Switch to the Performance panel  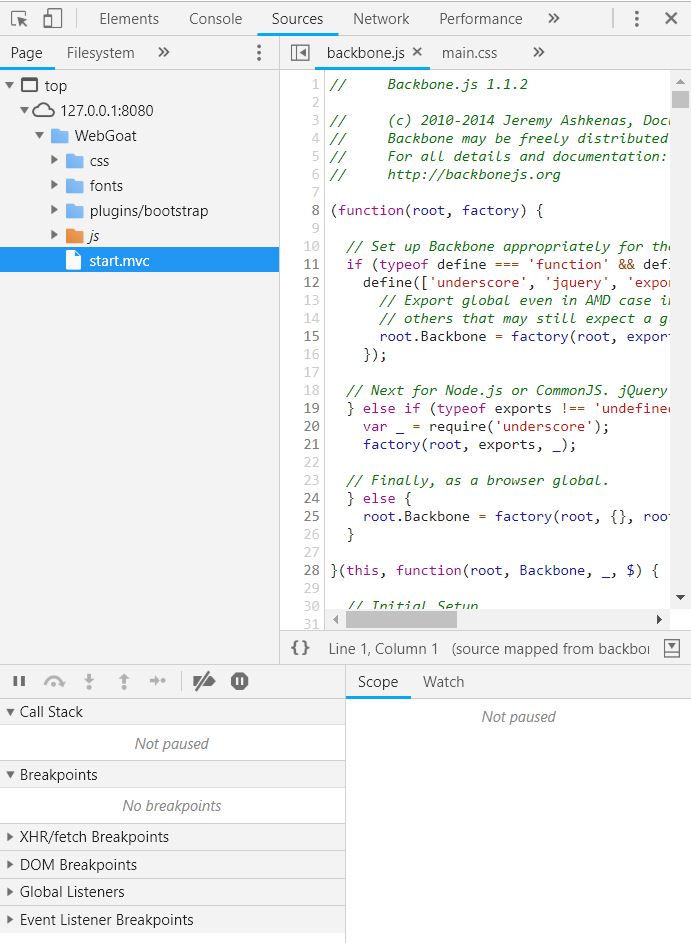coord(481,19)
